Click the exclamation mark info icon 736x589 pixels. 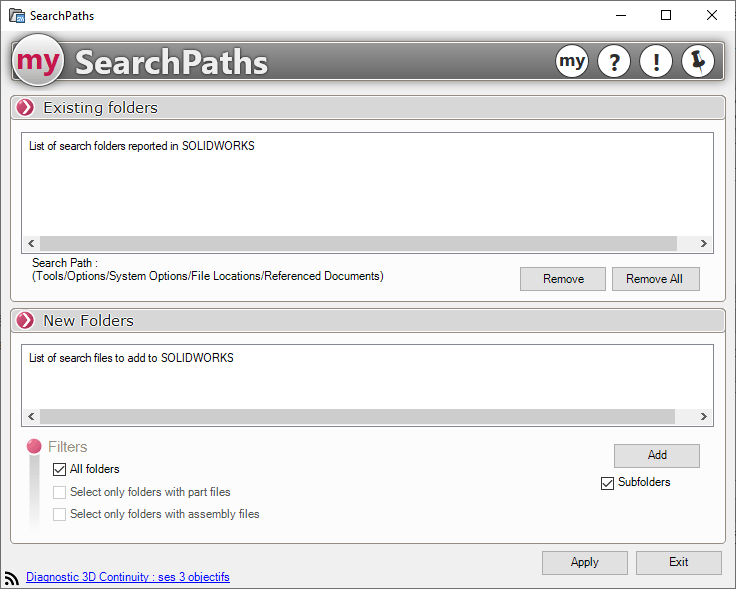point(656,61)
